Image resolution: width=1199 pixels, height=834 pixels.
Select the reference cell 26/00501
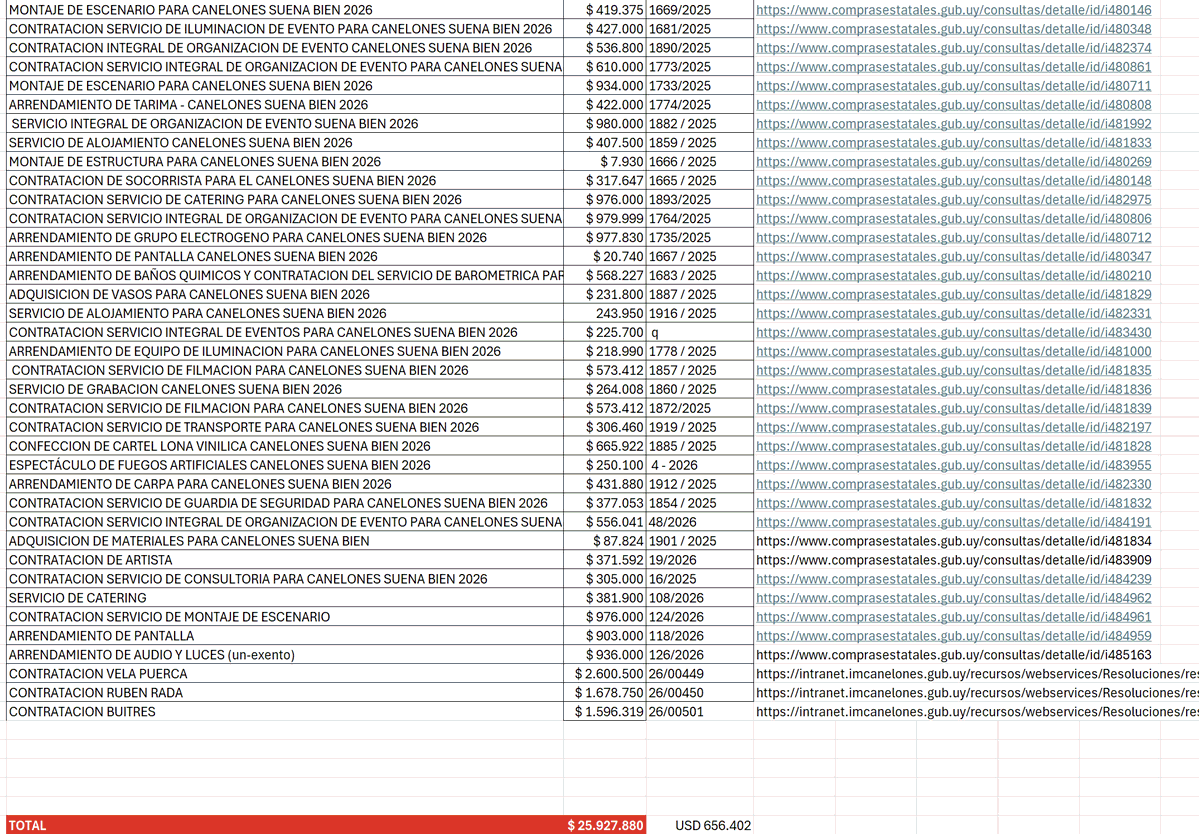700,712
